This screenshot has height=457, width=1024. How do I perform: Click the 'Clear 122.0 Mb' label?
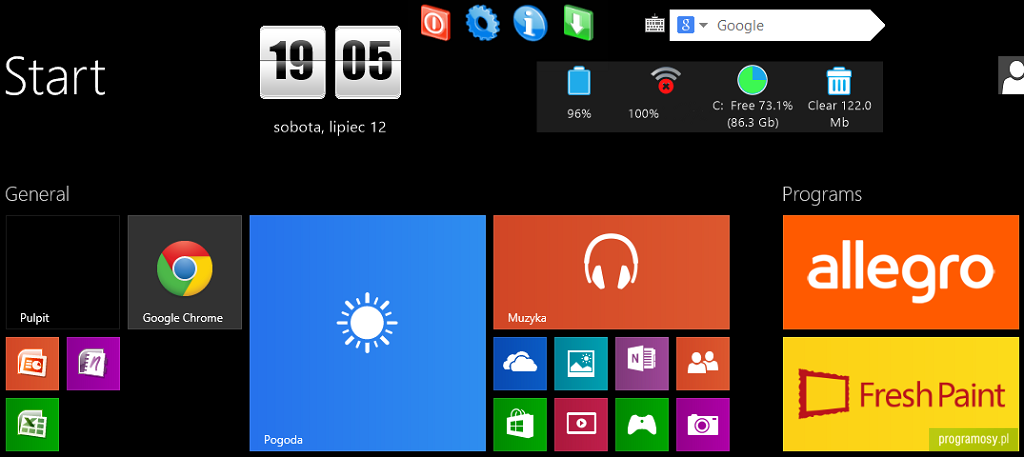(x=840, y=114)
